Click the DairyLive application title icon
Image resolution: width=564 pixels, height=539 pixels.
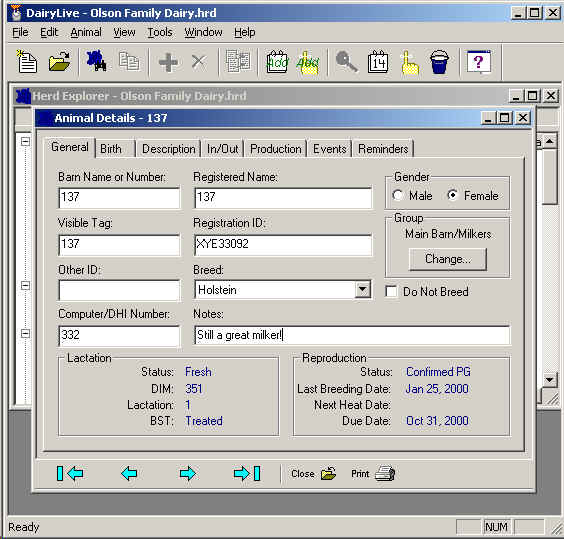point(16,13)
